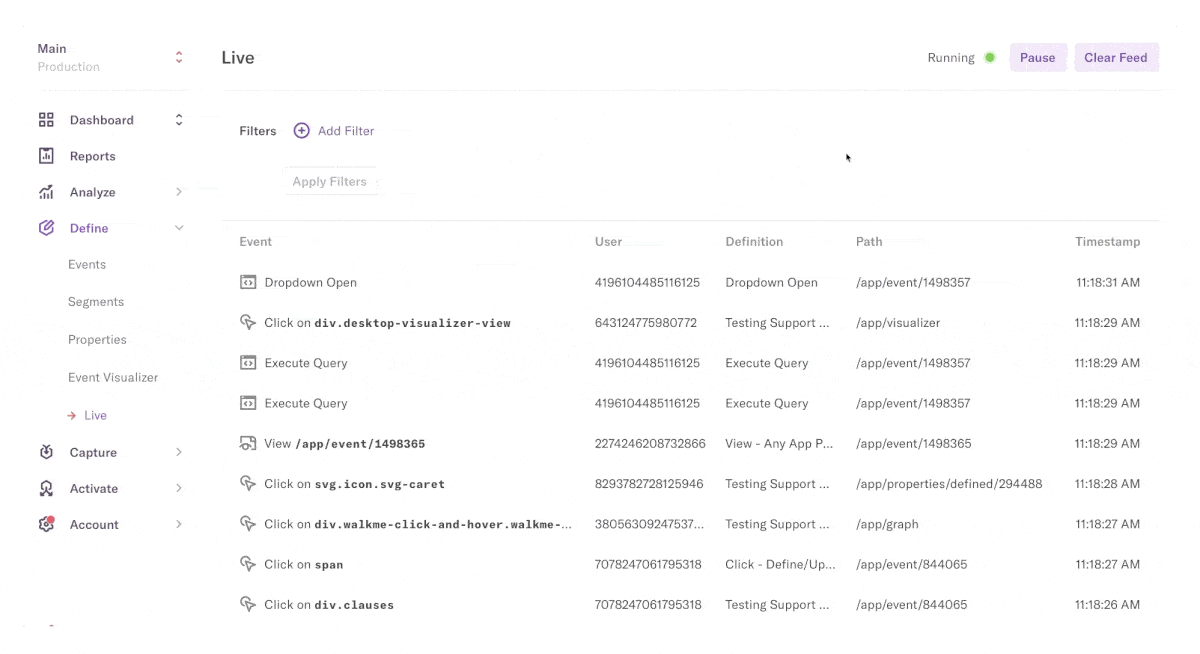
Task: Click the plus icon next to Add Filter
Action: tap(300, 130)
